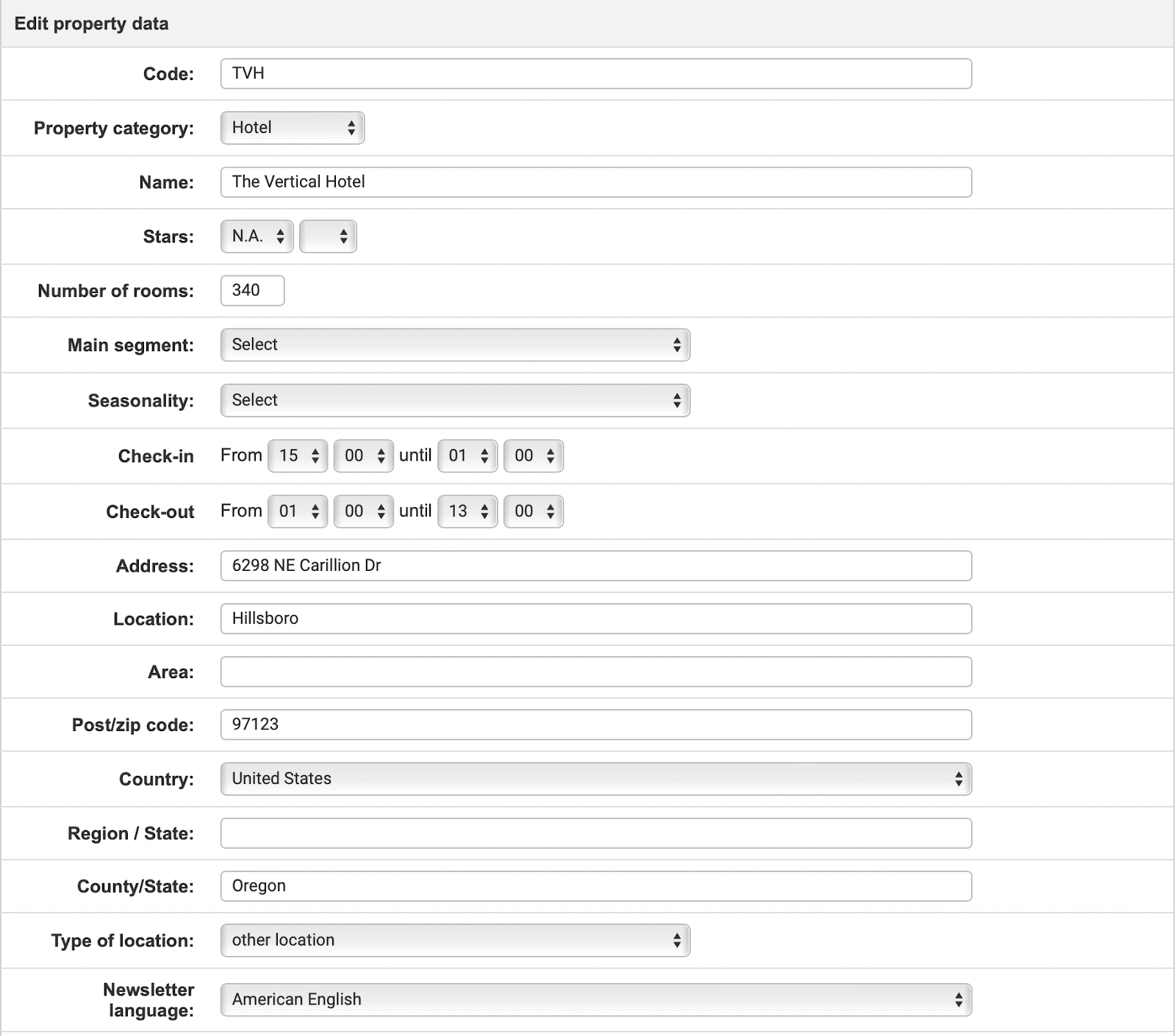
Task: Open Check-out until minutes dropdown
Action: pos(534,511)
